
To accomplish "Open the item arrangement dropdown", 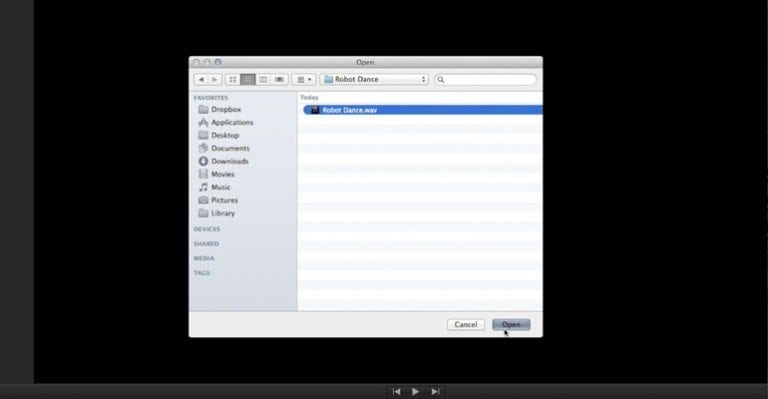I will pyautogui.click(x=304, y=79).
